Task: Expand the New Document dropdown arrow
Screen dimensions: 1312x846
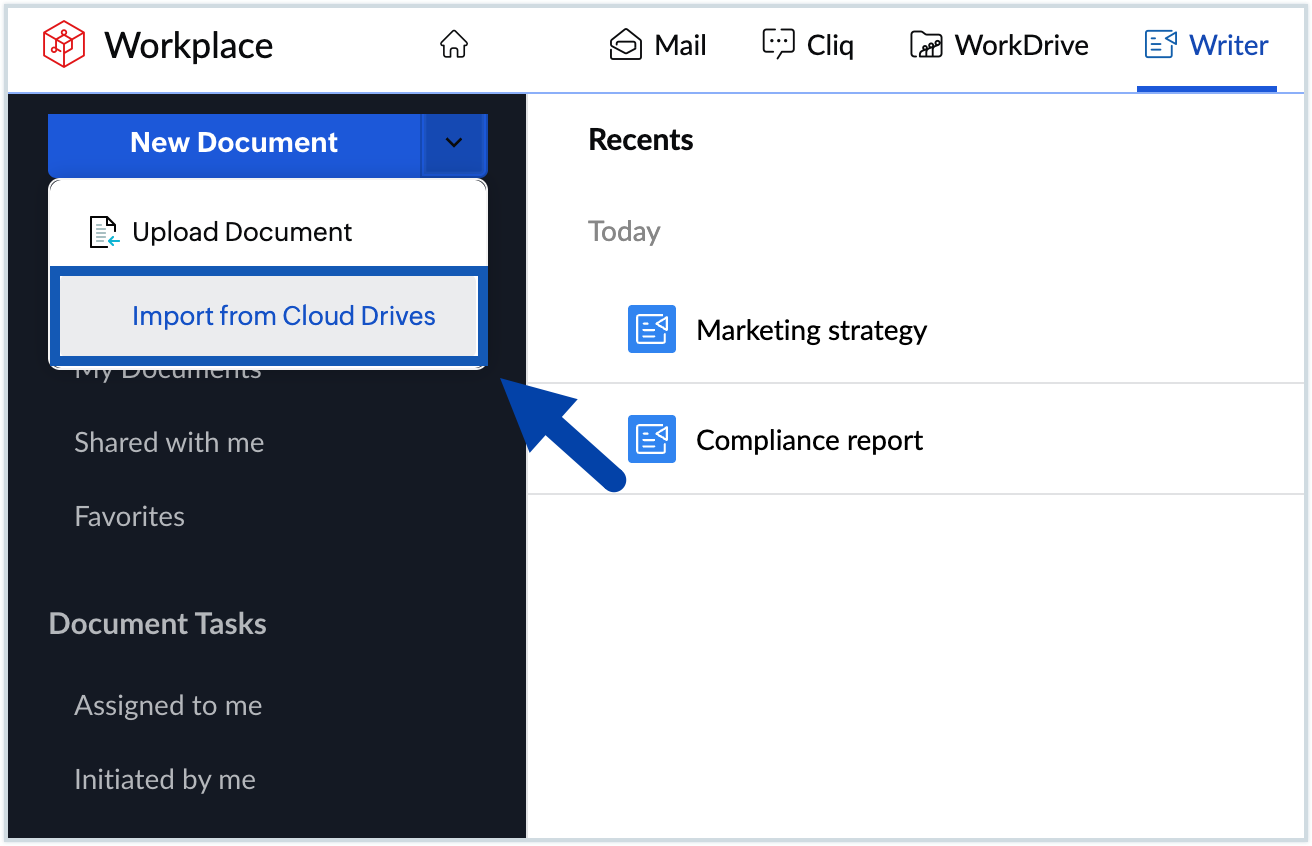Action: click(455, 143)
